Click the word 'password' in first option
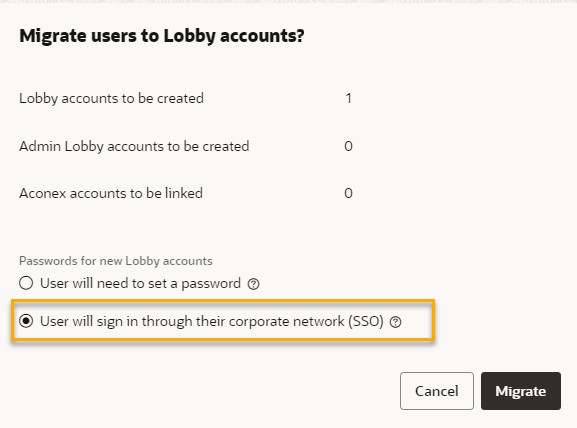This screenshot has height=428, width=577. (x=211, y=284)
